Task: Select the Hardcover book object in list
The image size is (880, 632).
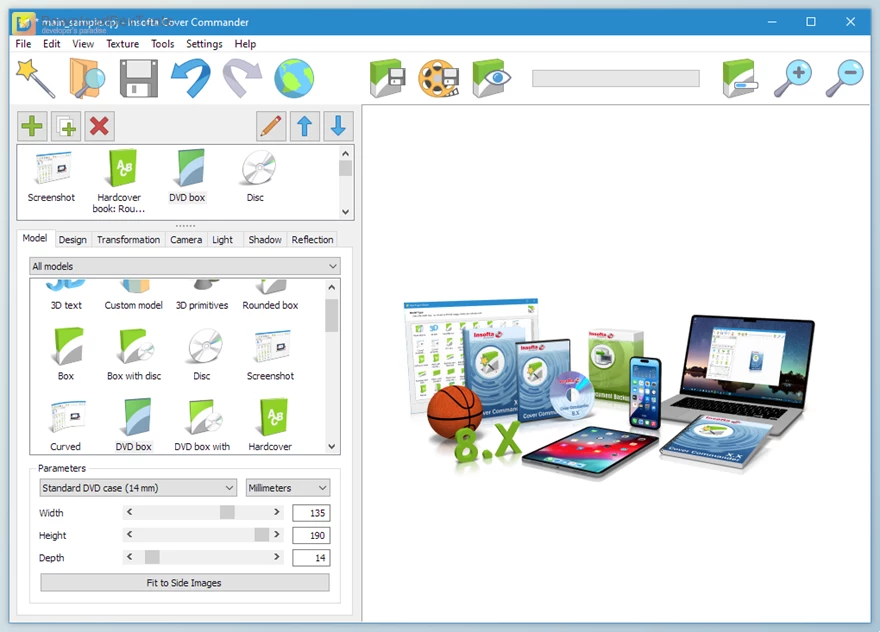Action: coord(119,181)
